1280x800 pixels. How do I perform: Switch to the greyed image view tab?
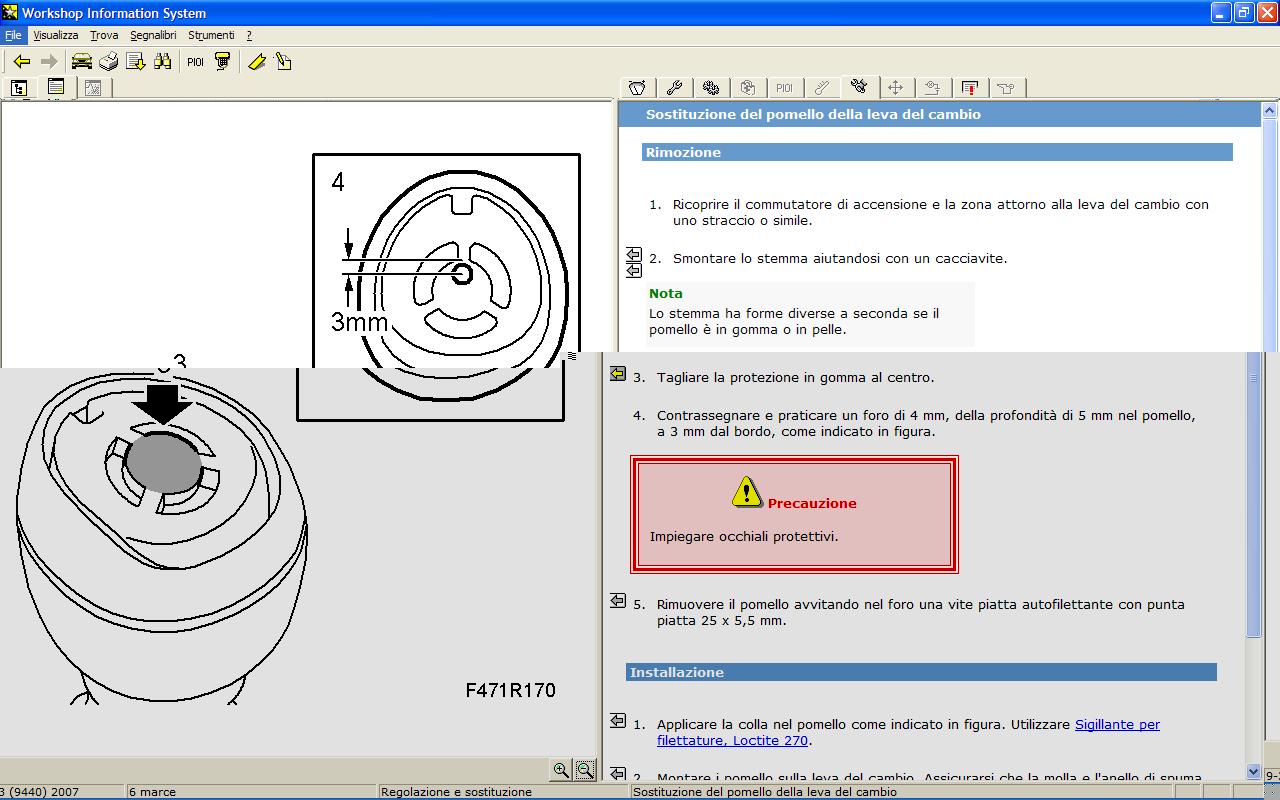93,88
